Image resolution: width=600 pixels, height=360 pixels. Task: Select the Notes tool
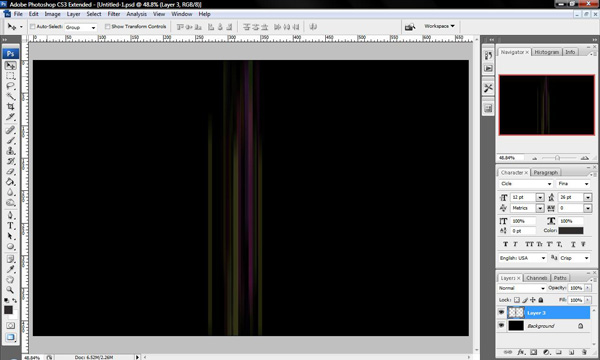click(10, 259)
